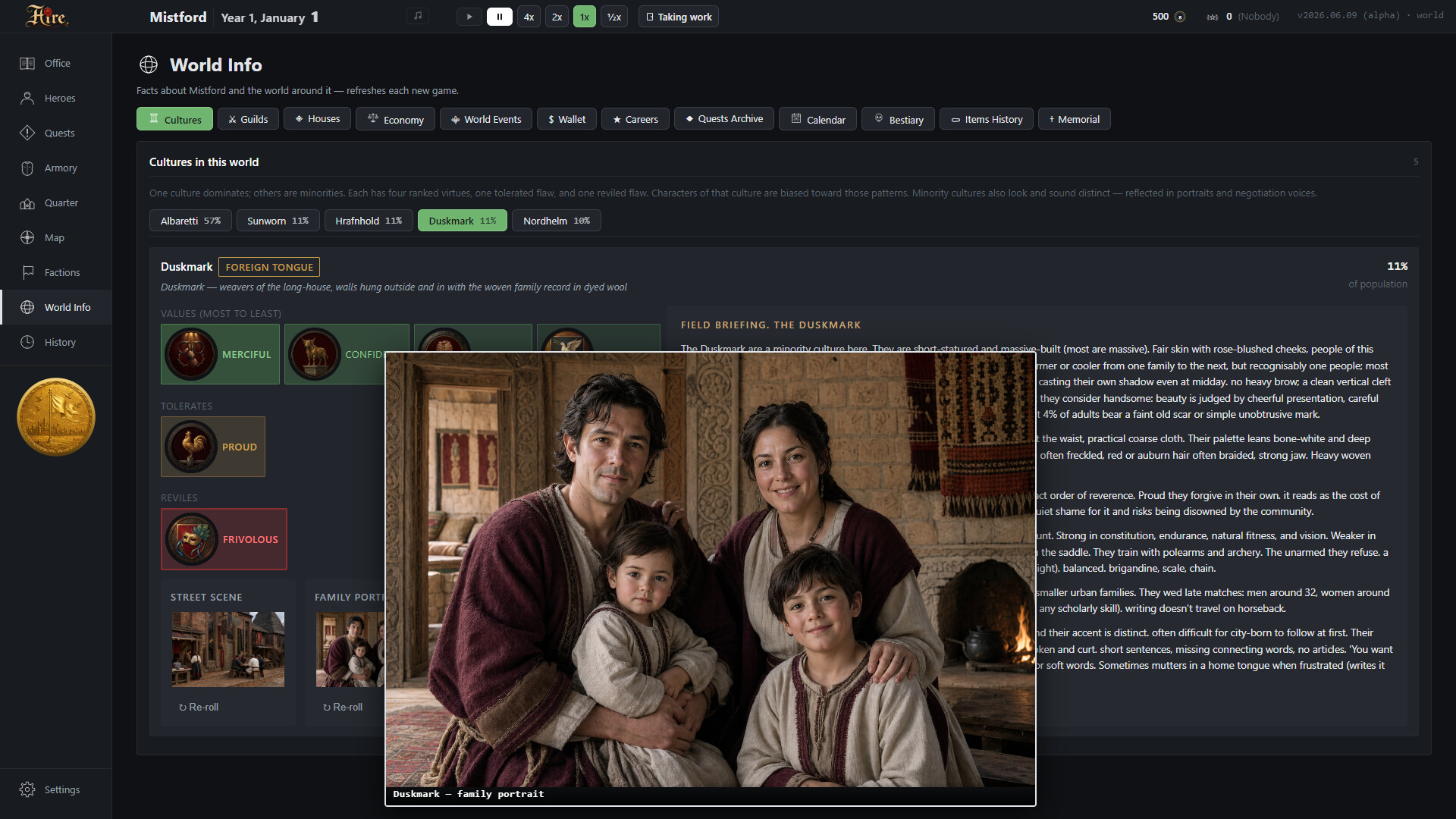Switch to the Careers tab
Screen dimensions: 1456x819
coord(635,119)
